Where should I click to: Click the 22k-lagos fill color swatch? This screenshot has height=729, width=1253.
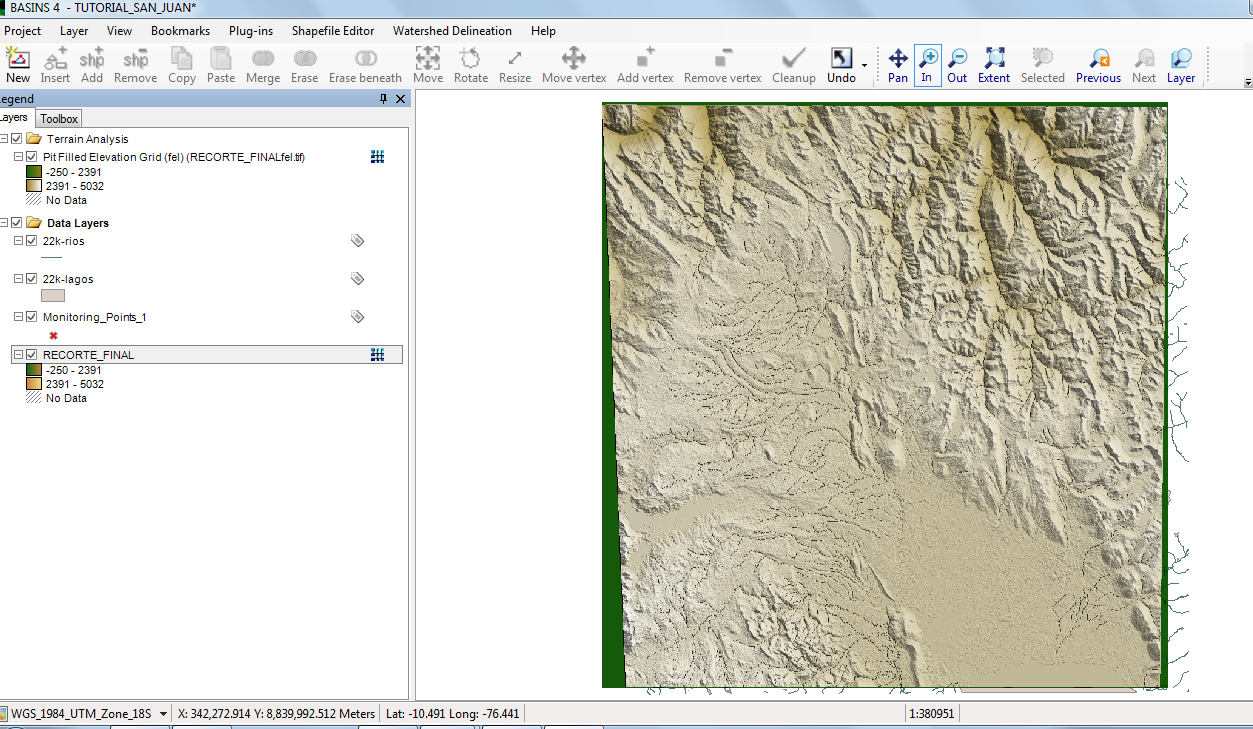coord(53,296)
